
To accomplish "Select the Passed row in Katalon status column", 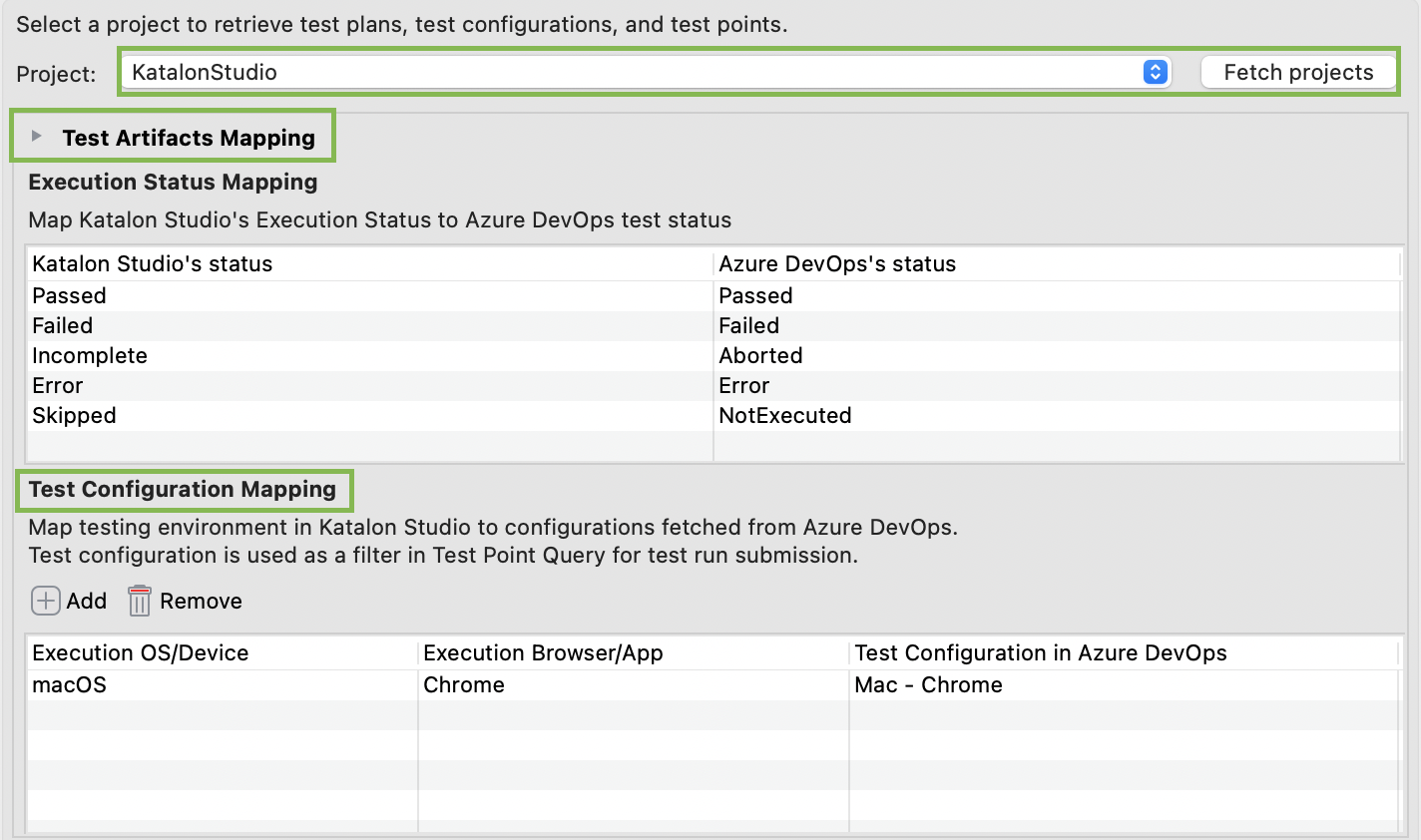I will [x=369, y=296].
